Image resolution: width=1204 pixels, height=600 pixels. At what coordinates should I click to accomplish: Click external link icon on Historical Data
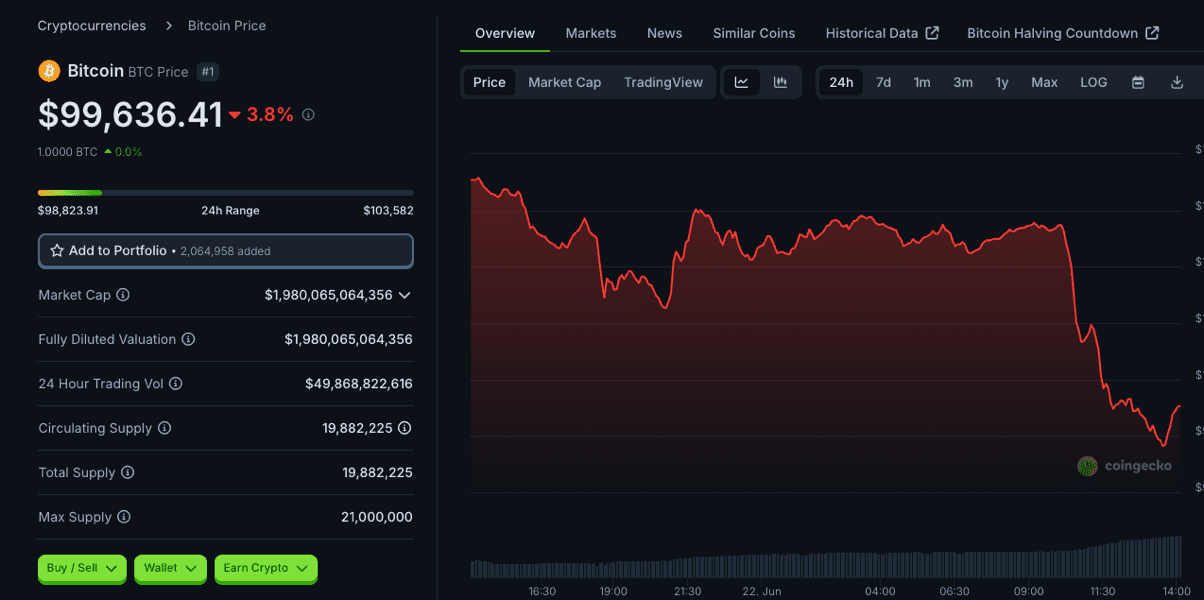[x=932, y=33]
